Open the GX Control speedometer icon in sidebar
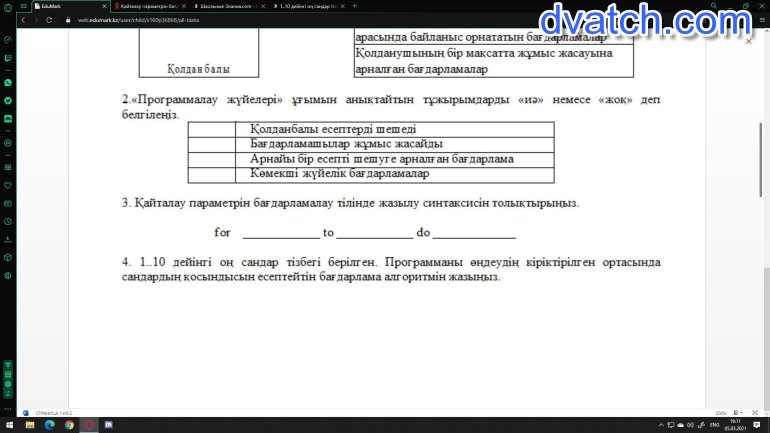Image resolution: width=770 pixels, height=433 pixels. coord(8,40)
